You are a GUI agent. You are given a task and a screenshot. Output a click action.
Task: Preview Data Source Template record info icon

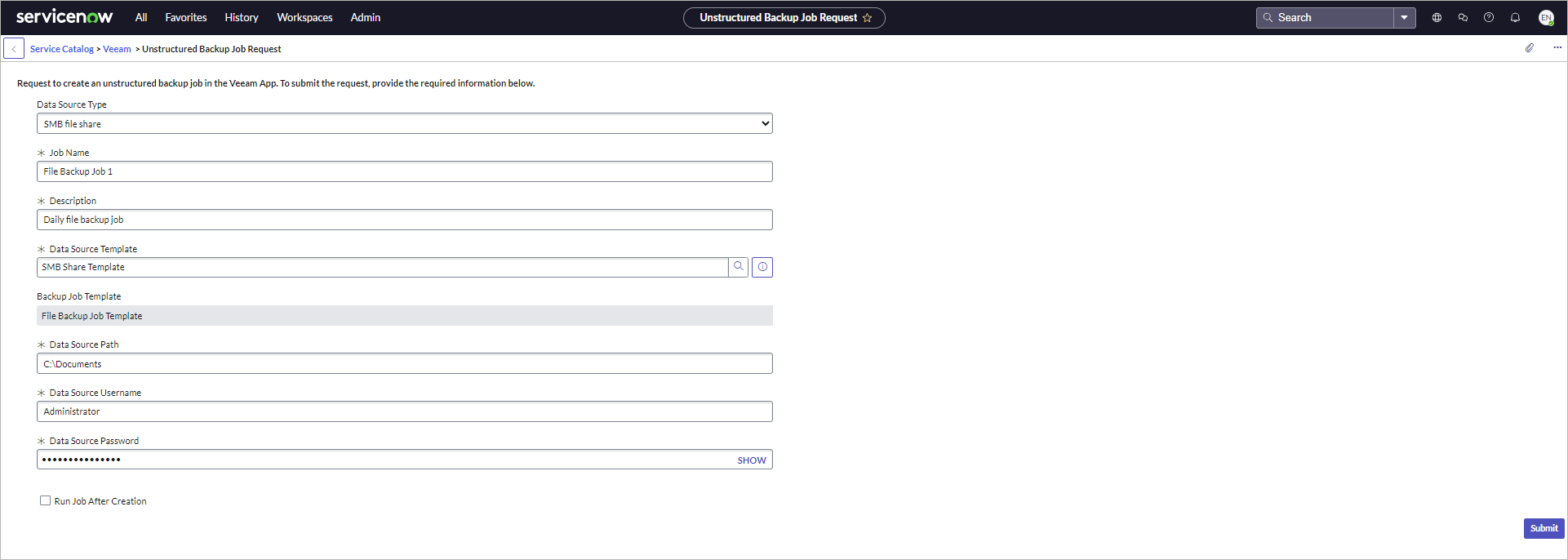pyautogui.click(x=762, y=267)
